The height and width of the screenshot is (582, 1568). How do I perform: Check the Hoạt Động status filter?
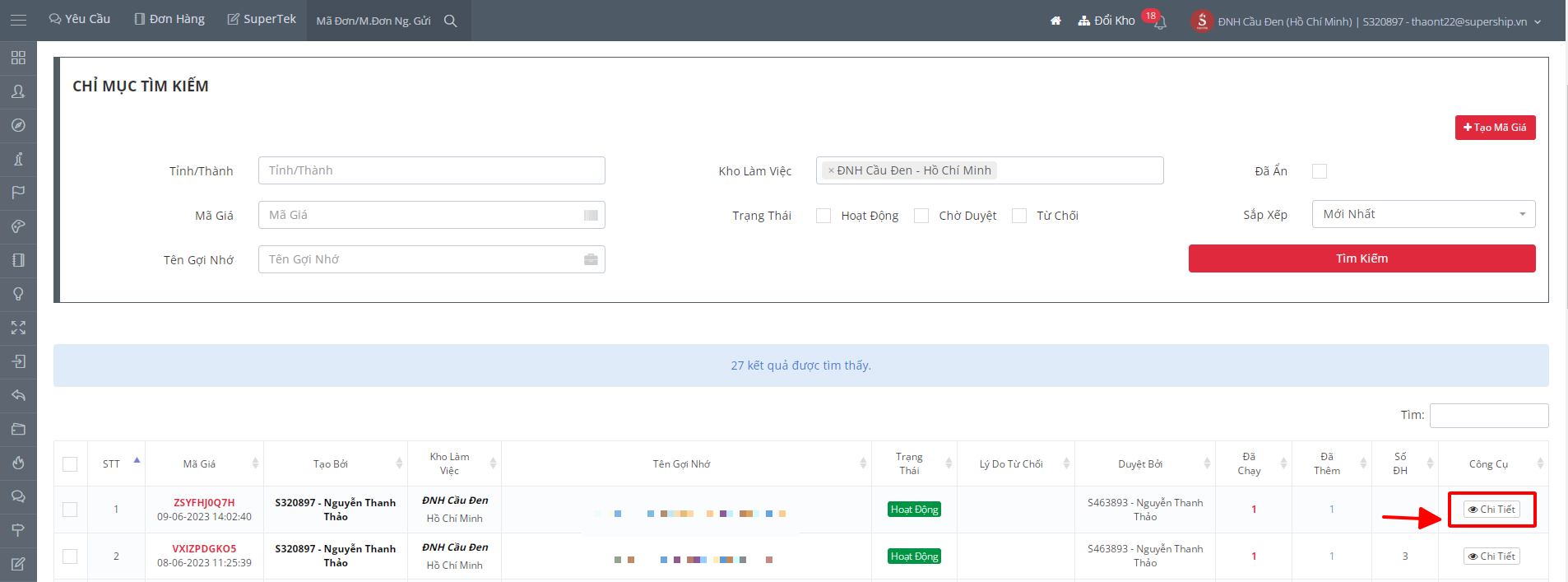tap(823, 216)
